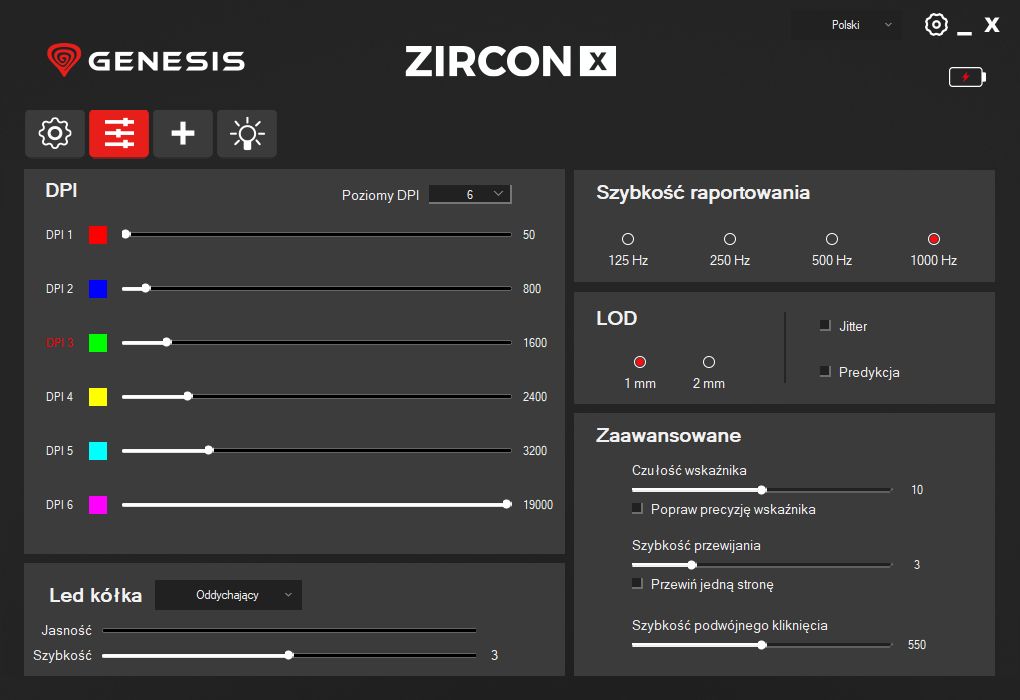
Task: Enable the Predykcja checkbox
Action: tap(825, 371)
